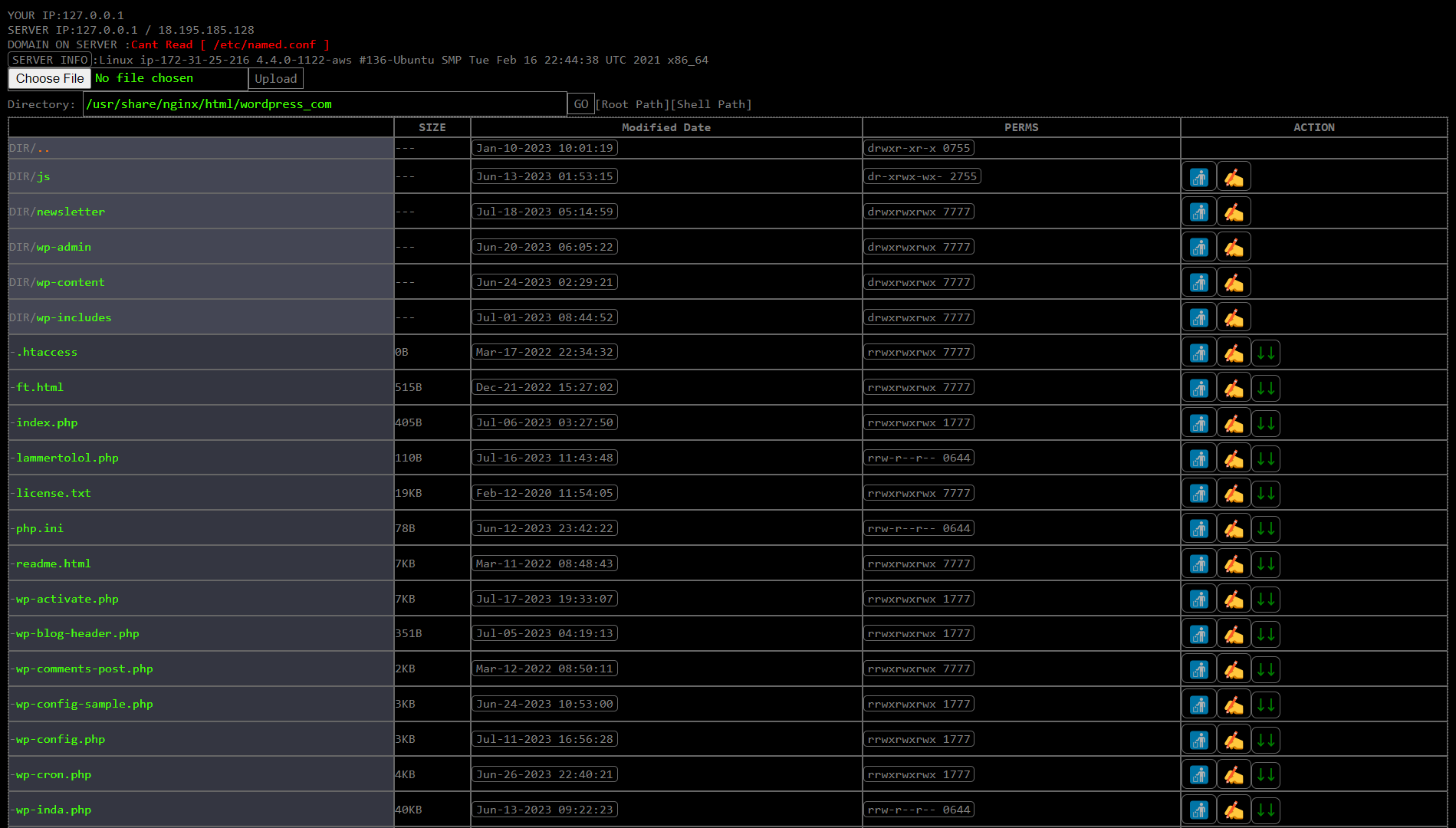Open the Shell Path link

coord(712,104)
